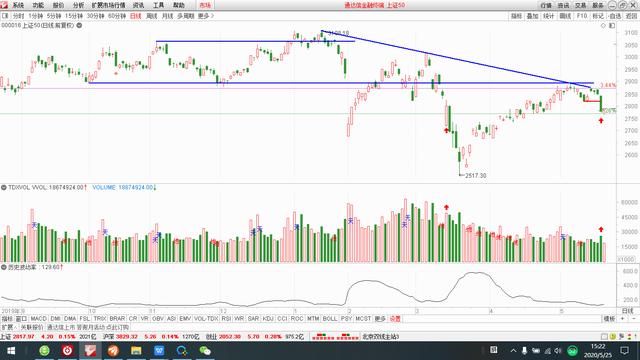Click the gear icon beside TDXVOL label
640x360 pixels.
click(x=4, y=187)
